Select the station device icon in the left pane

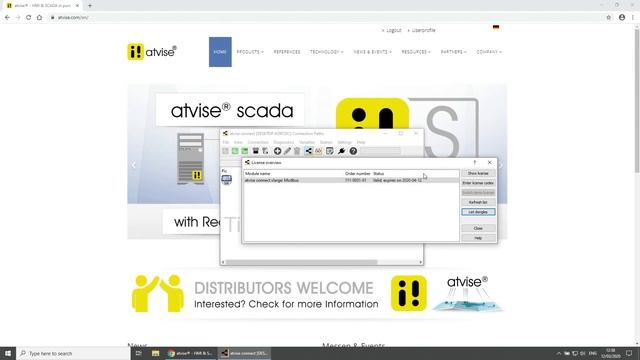click(x=227, y=180)
